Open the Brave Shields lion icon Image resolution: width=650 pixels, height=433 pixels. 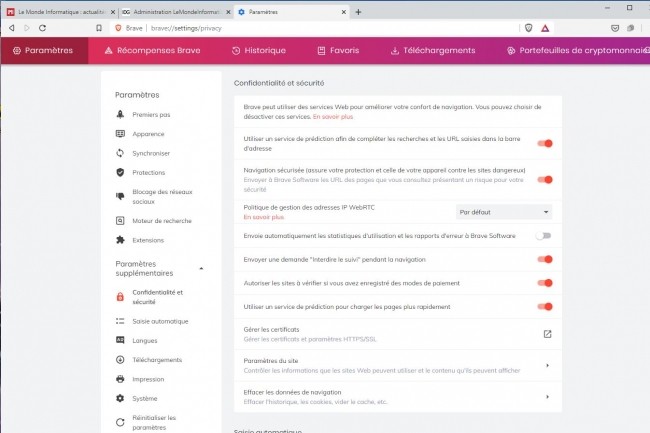pyautogui.click(x=529, y=28)
